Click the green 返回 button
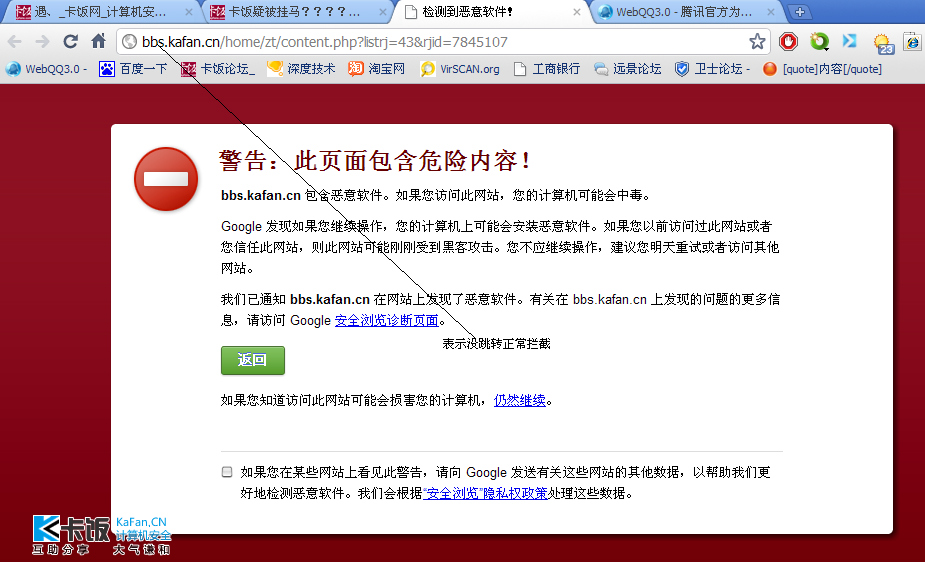This screenshot has height=562, width=925. coord(252,360)
